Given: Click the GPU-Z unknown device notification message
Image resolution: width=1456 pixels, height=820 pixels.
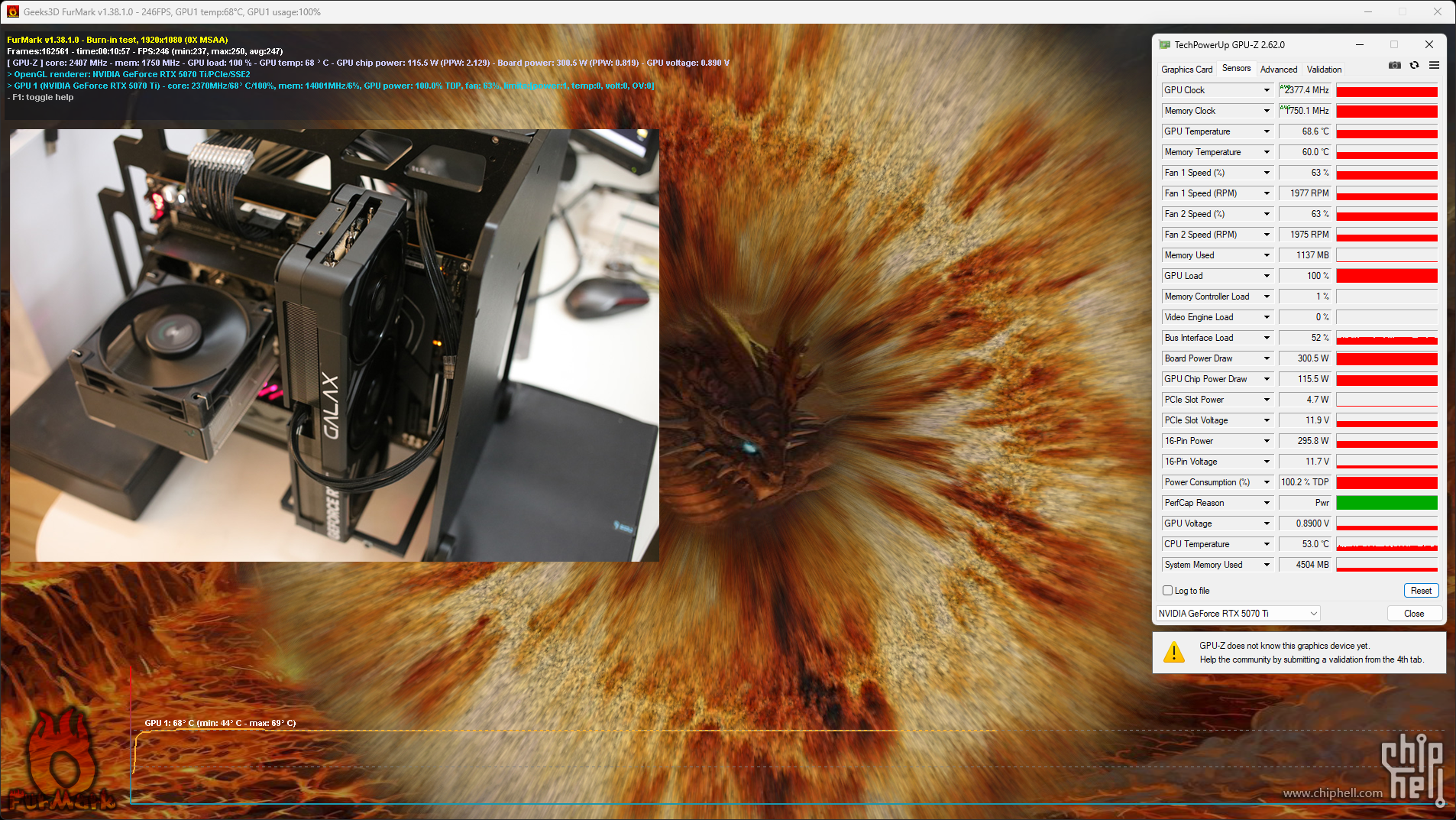Looking at the screenshot, I should click(x=1312, y=653).
